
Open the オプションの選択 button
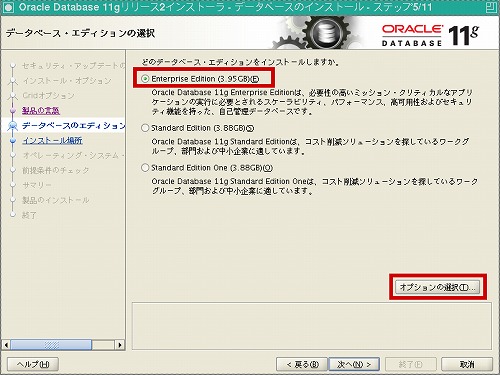click(x=438, y=287)
